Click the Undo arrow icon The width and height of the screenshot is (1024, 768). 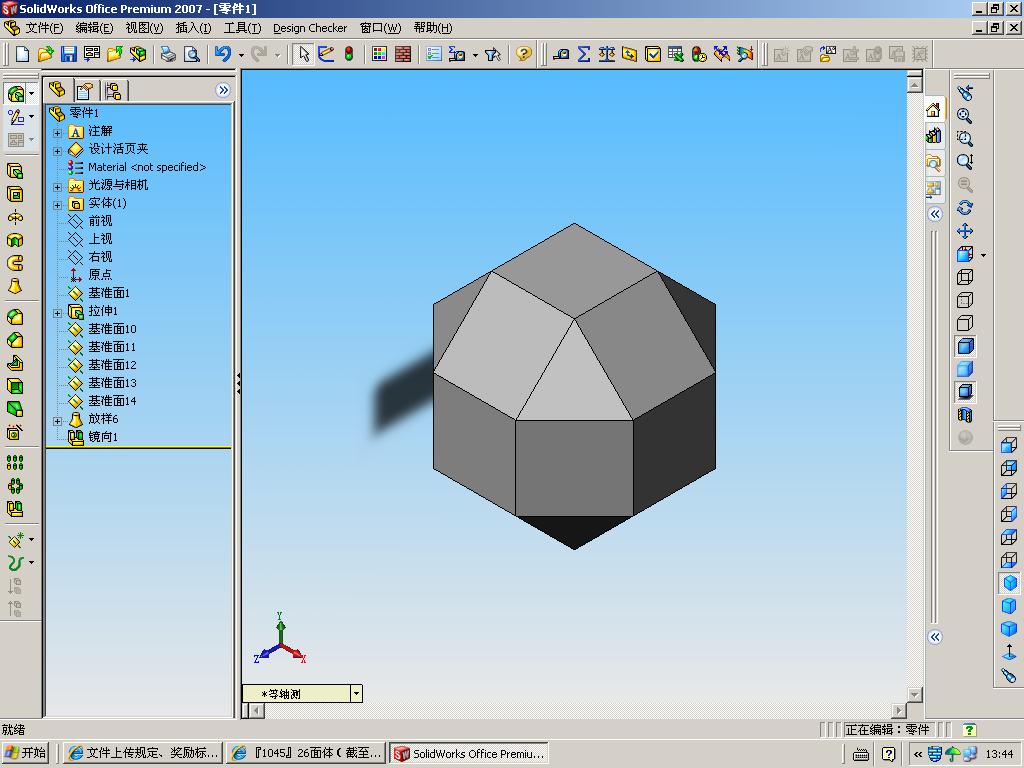[x=223, y=54]
